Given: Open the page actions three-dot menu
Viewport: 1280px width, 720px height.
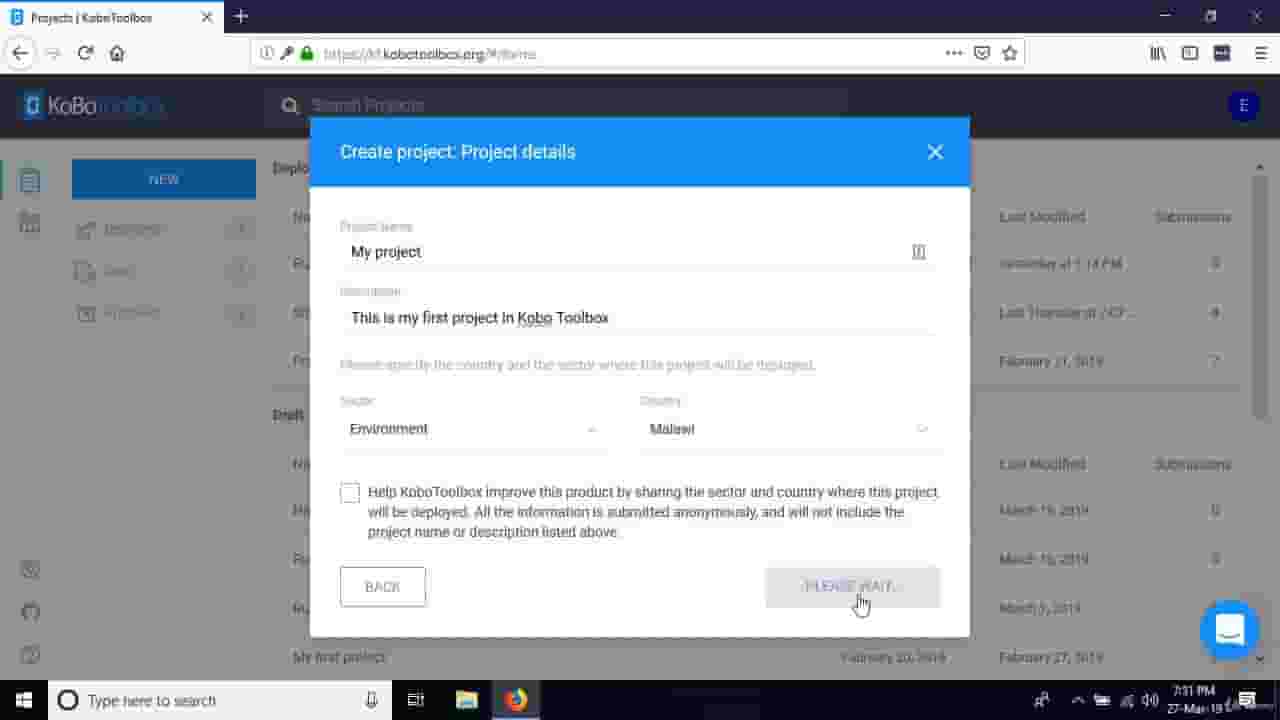Looking at the screenshot, I should tap(953, 53).
